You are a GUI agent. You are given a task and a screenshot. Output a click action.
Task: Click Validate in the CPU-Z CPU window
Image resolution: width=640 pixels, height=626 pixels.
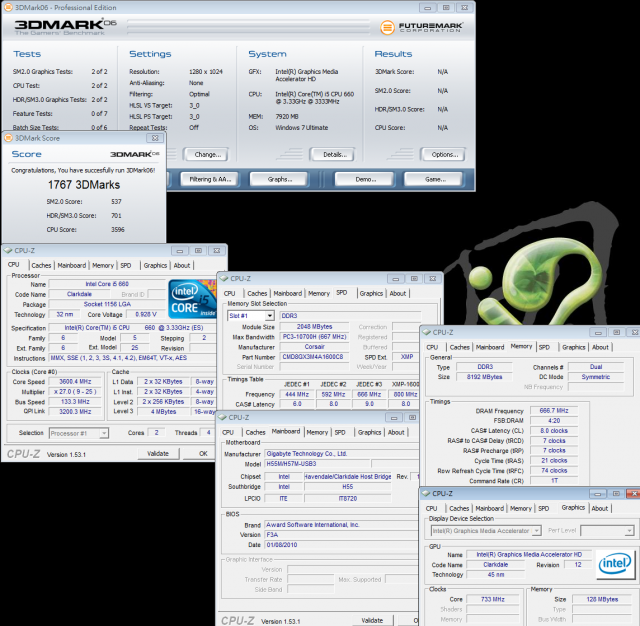[x=158, y=453]
